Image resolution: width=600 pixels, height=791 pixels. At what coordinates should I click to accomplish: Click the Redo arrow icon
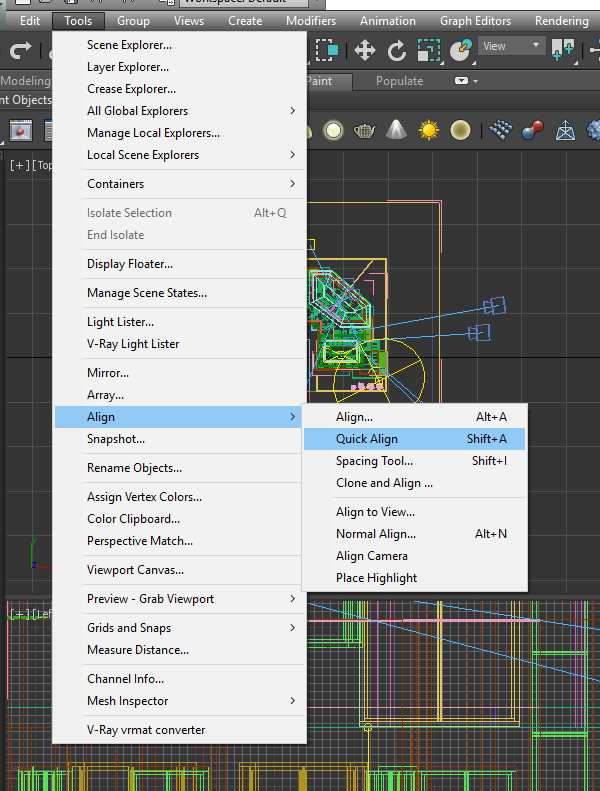click(19, 50)
